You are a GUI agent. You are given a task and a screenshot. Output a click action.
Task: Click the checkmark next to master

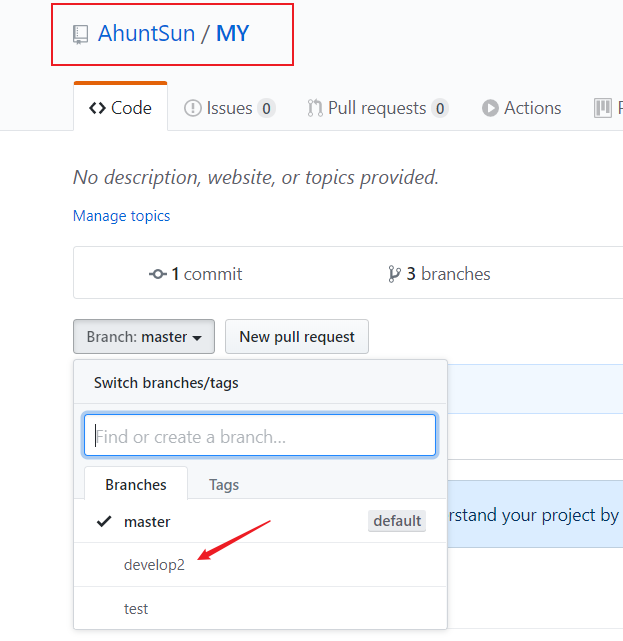(x=104, y=521)
